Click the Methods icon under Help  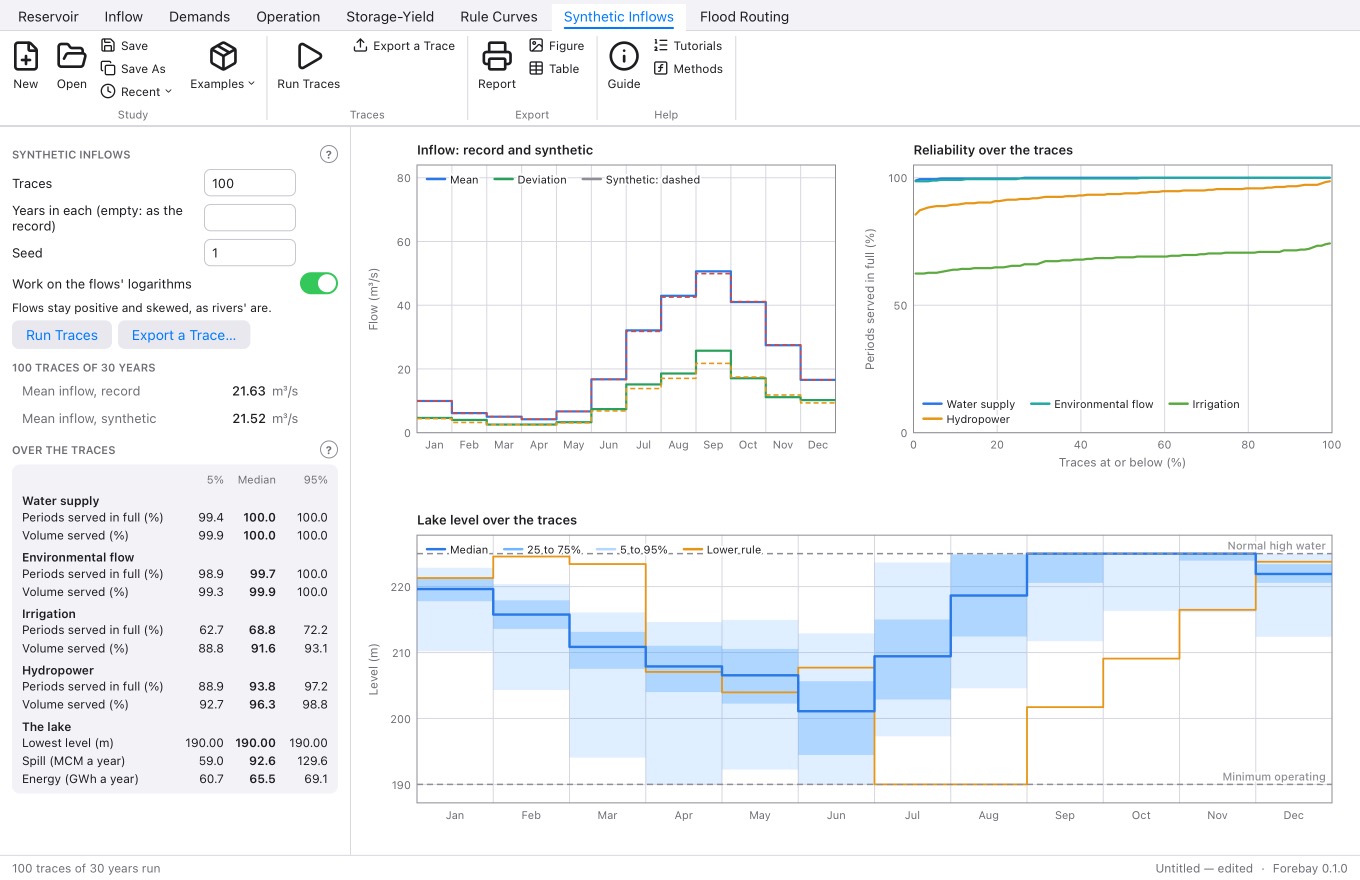pyautogui.click(x=660, y=68)
